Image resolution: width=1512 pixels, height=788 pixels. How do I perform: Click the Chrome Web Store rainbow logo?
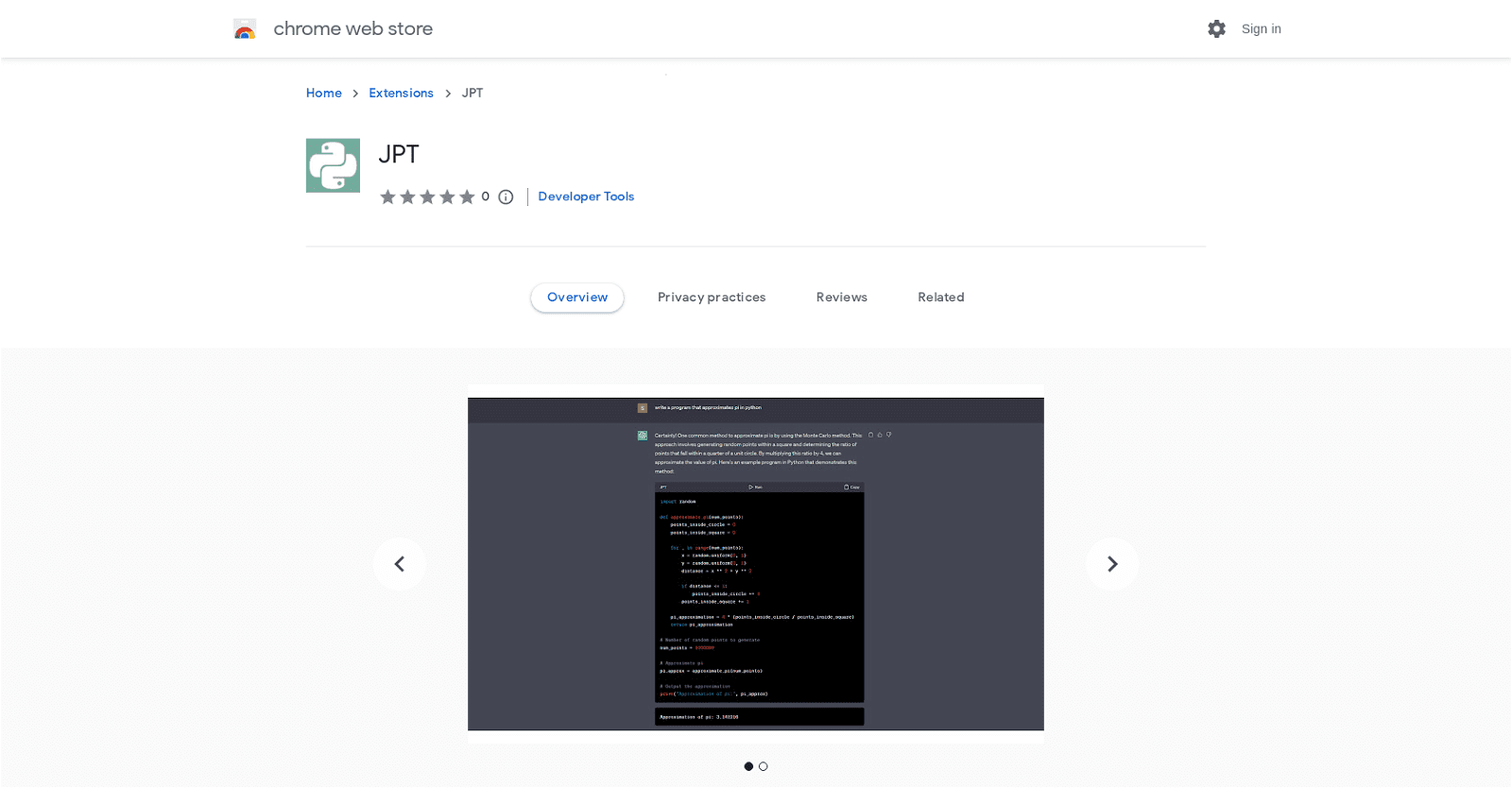coord(245,29)
